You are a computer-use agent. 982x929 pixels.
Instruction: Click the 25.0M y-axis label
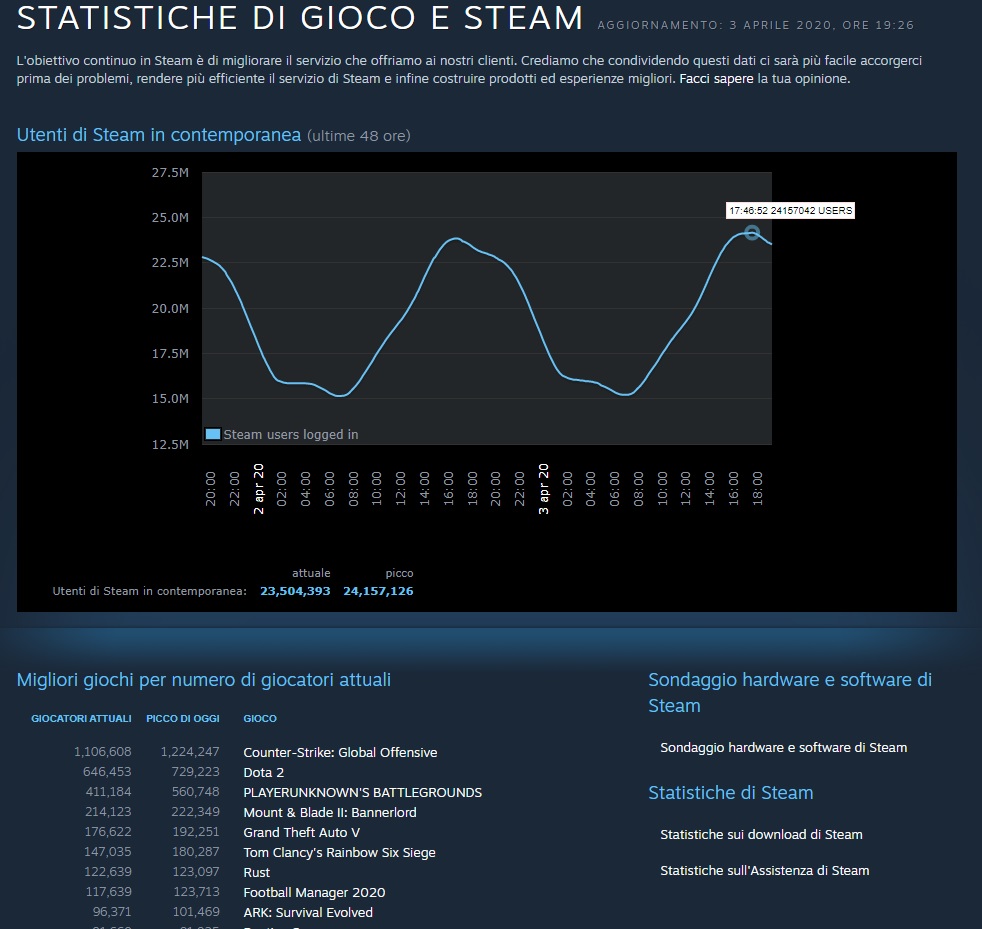(170, 217)
